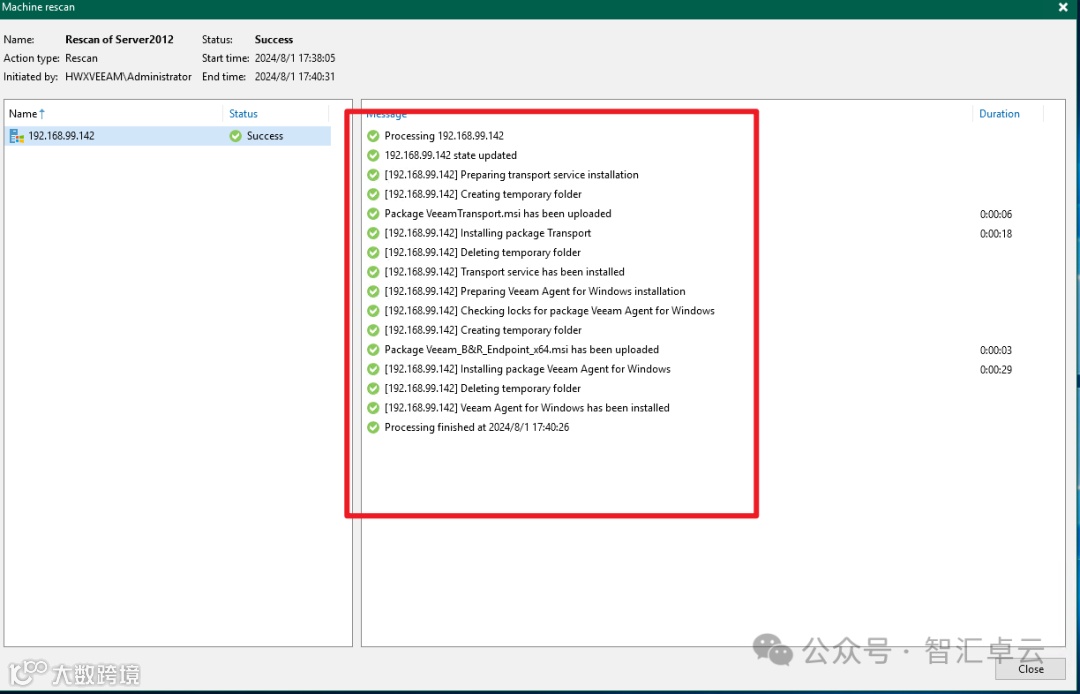Click check icon for Transport service has been installed

point(373,272)
